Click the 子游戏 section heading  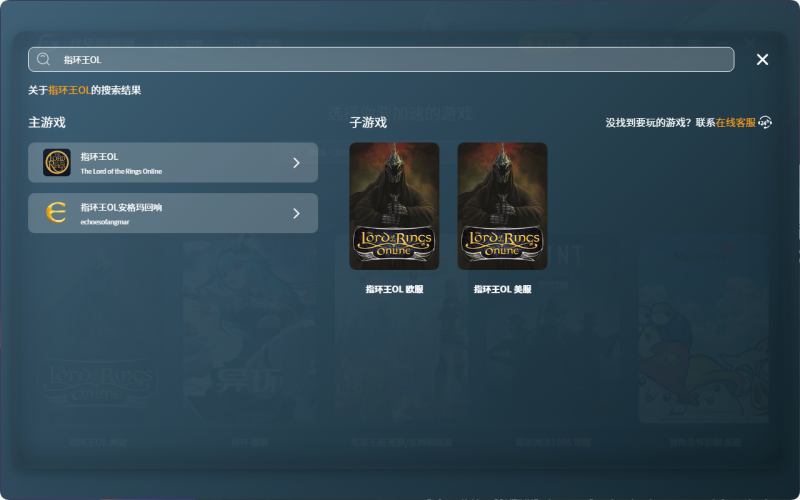point(368,122)
